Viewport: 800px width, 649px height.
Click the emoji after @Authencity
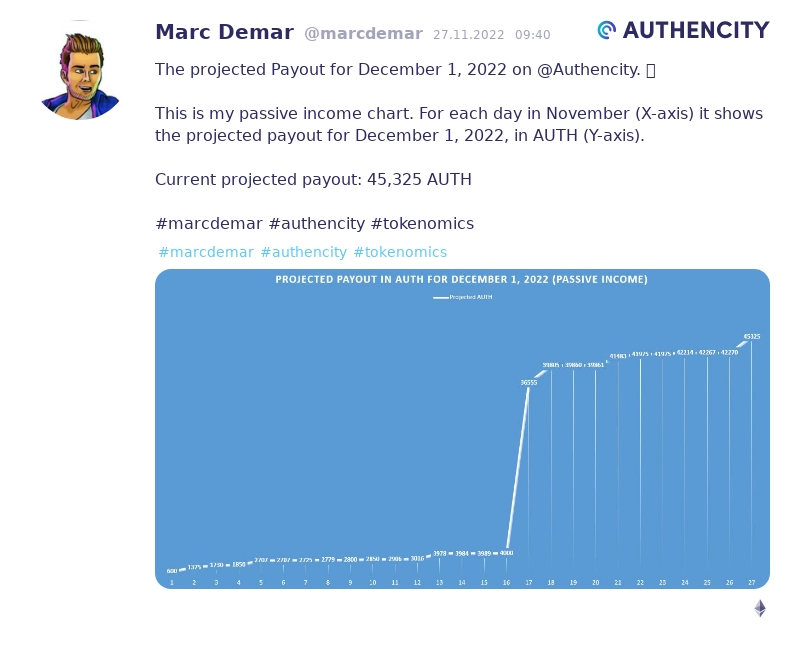click(651, 70)
